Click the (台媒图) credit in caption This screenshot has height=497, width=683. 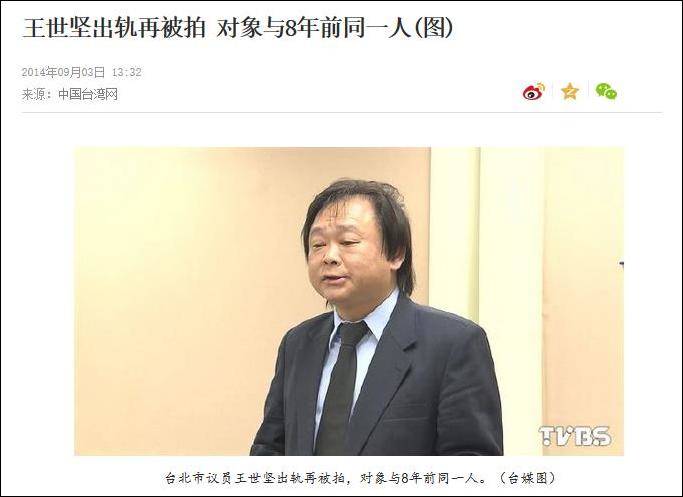526,478
